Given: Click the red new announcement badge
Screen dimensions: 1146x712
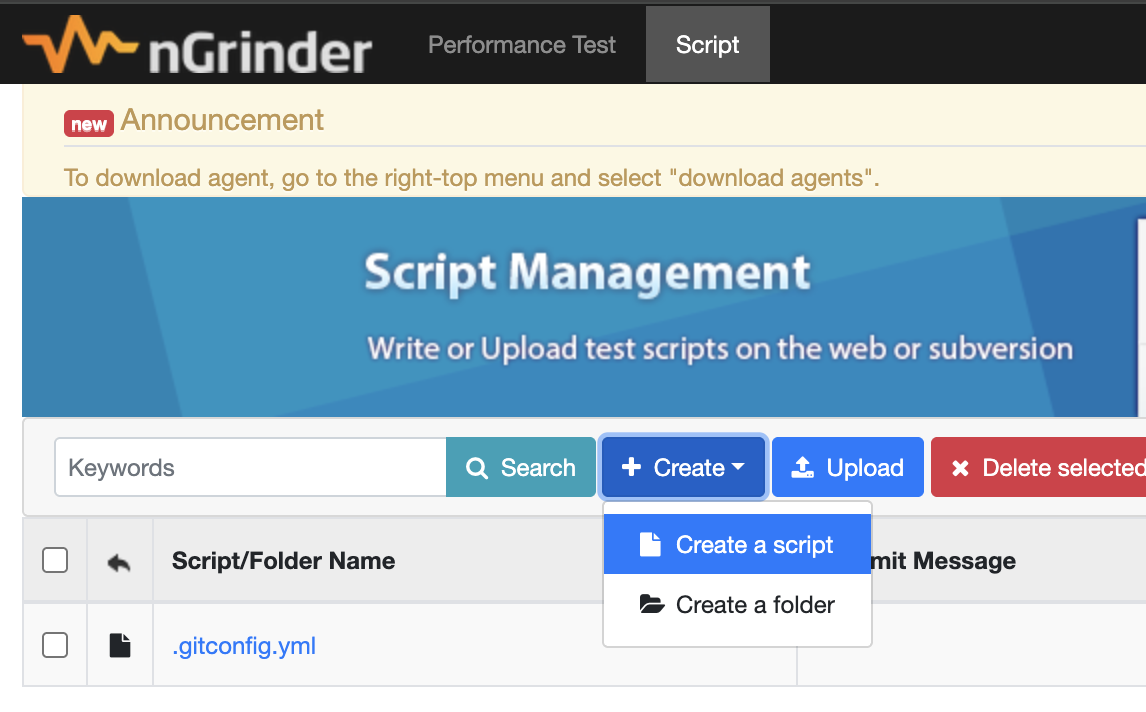Looking at the screenshot, I should pyautogui.click(x=88, y=124).
